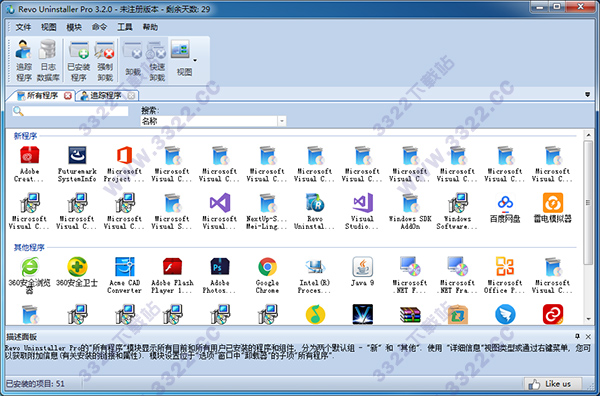Click the program list scroll up arrow
This screenshot has width=600, height=396.
pyautogui.click(x=588, y=135)
